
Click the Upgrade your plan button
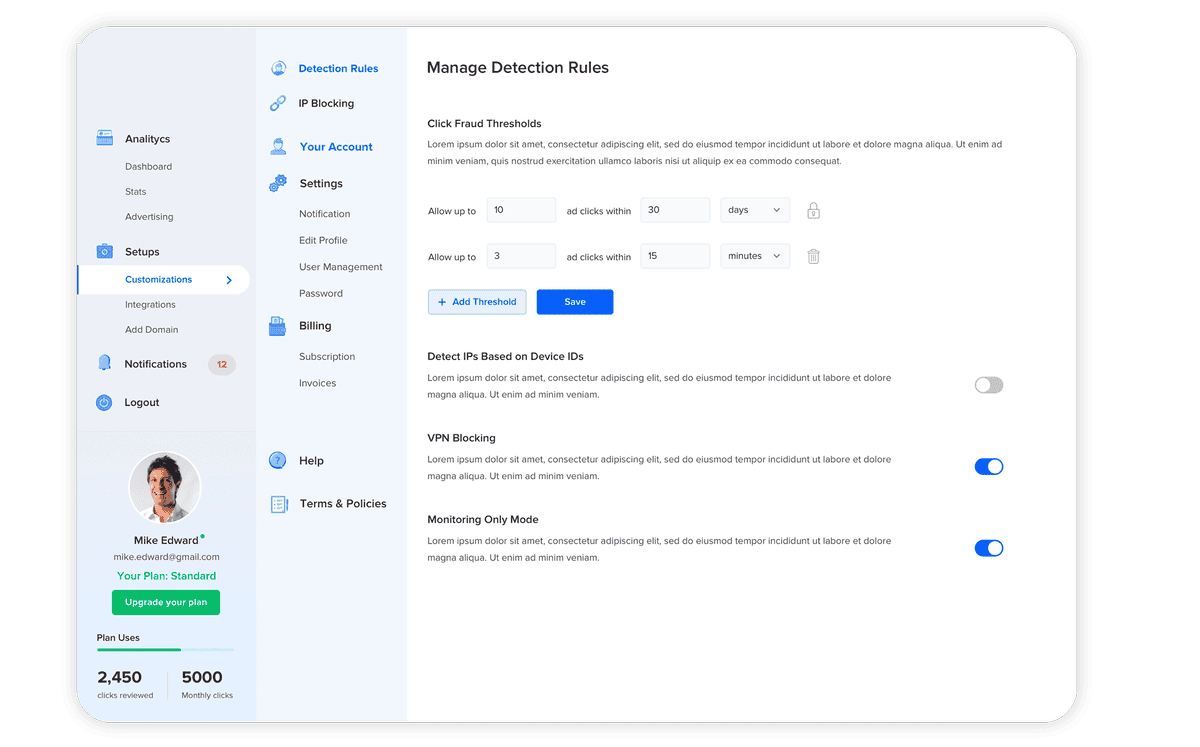(x=166, y=602)
